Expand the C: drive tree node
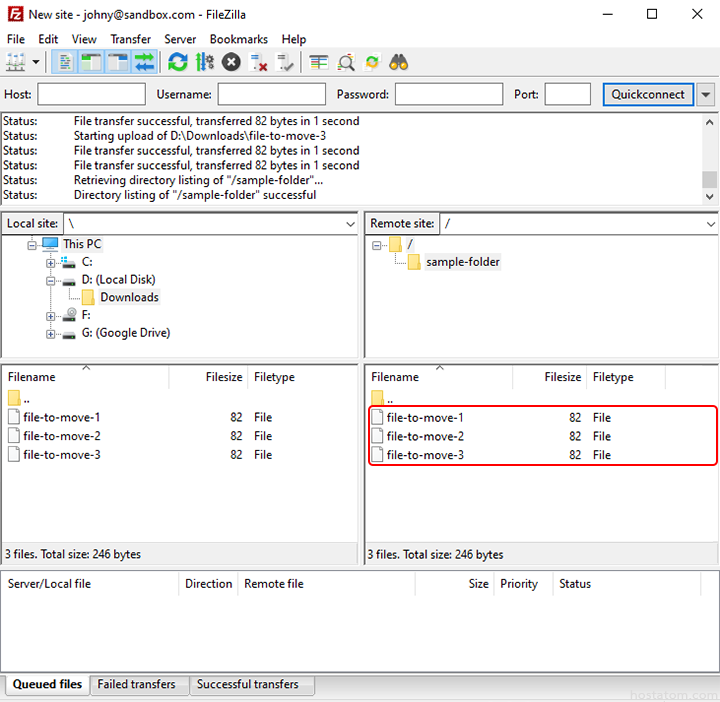This screenshot has width=720, height=702. pos(51,262)
